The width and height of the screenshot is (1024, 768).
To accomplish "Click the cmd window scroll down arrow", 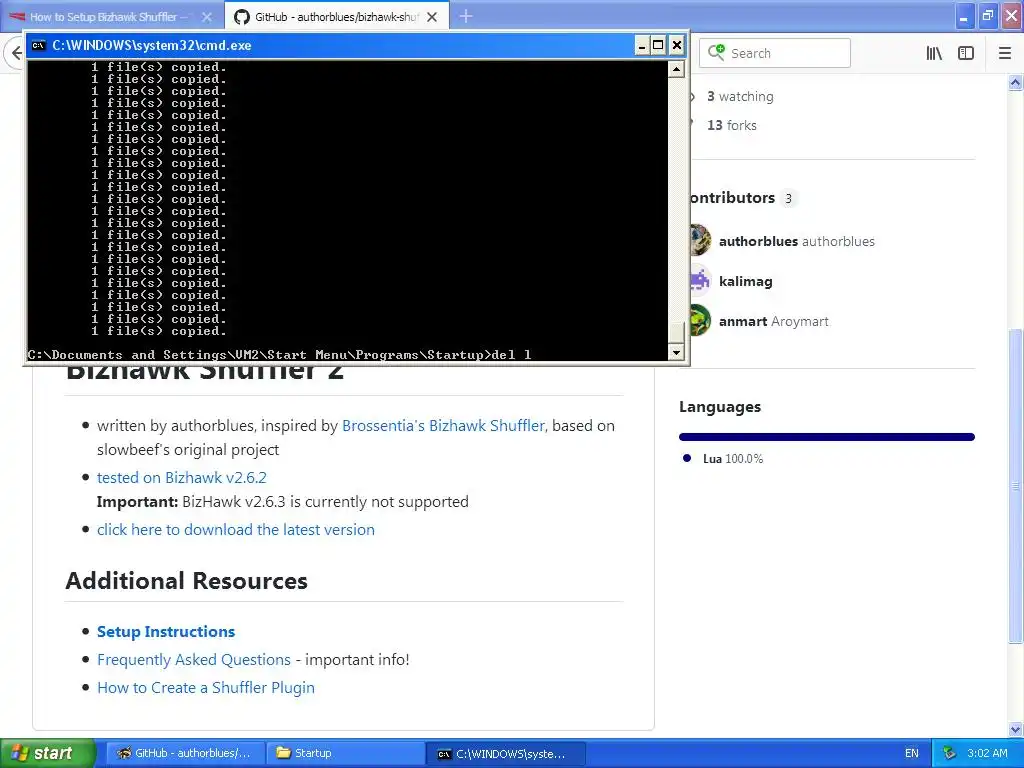I will point(677,352).
